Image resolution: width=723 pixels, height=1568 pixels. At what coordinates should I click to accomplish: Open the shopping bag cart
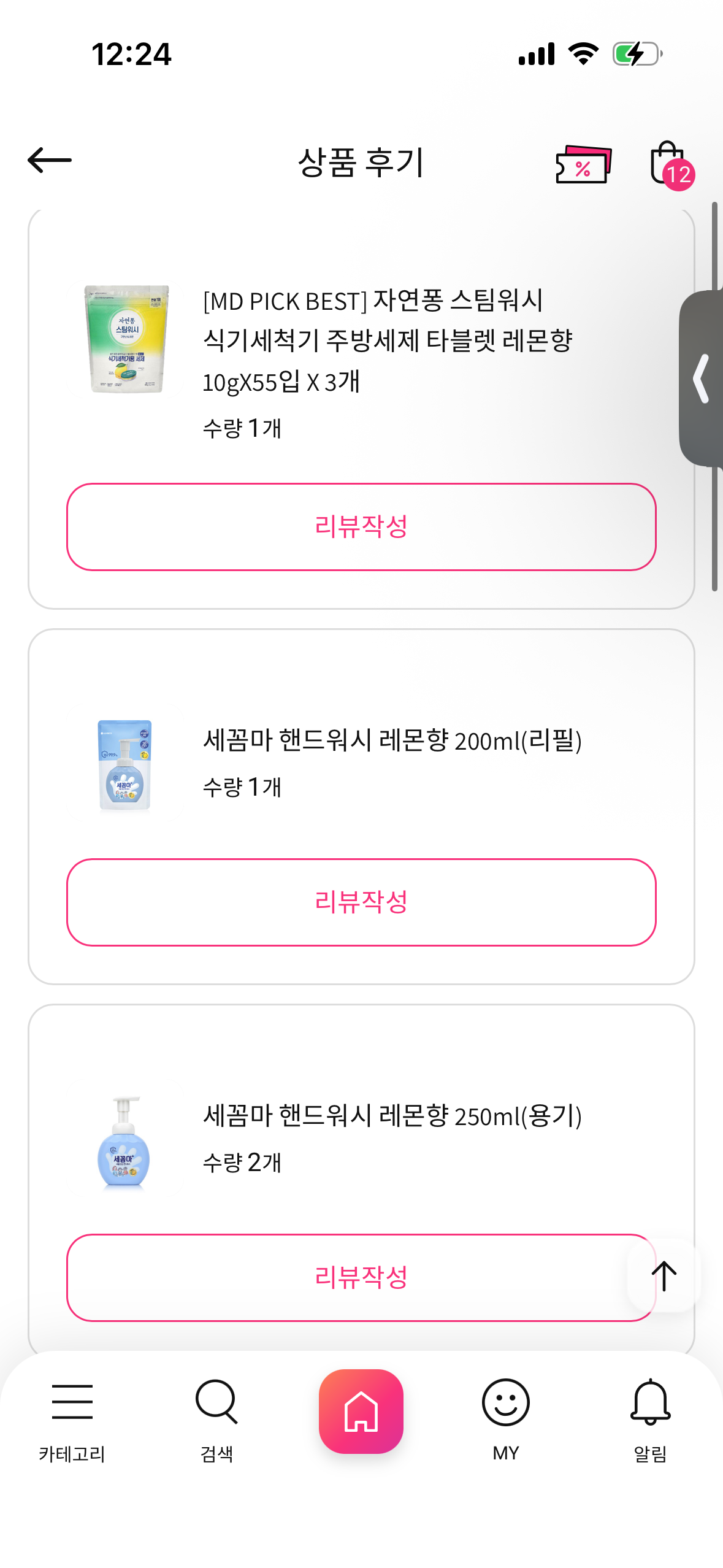[x=668, y=164]
